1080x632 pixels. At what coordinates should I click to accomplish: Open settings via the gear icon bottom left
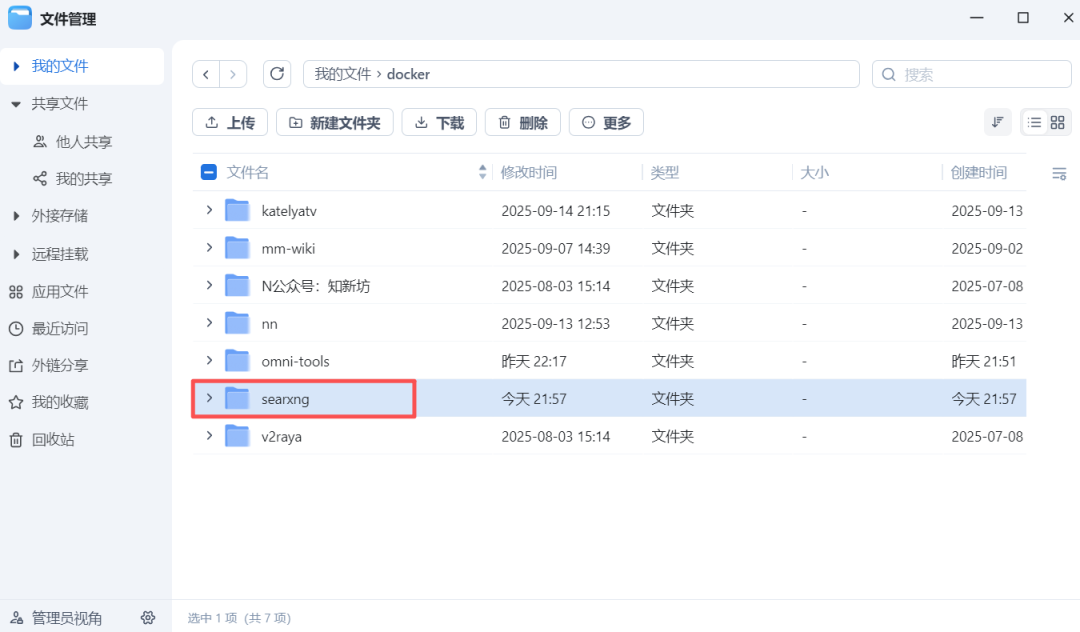147,617
